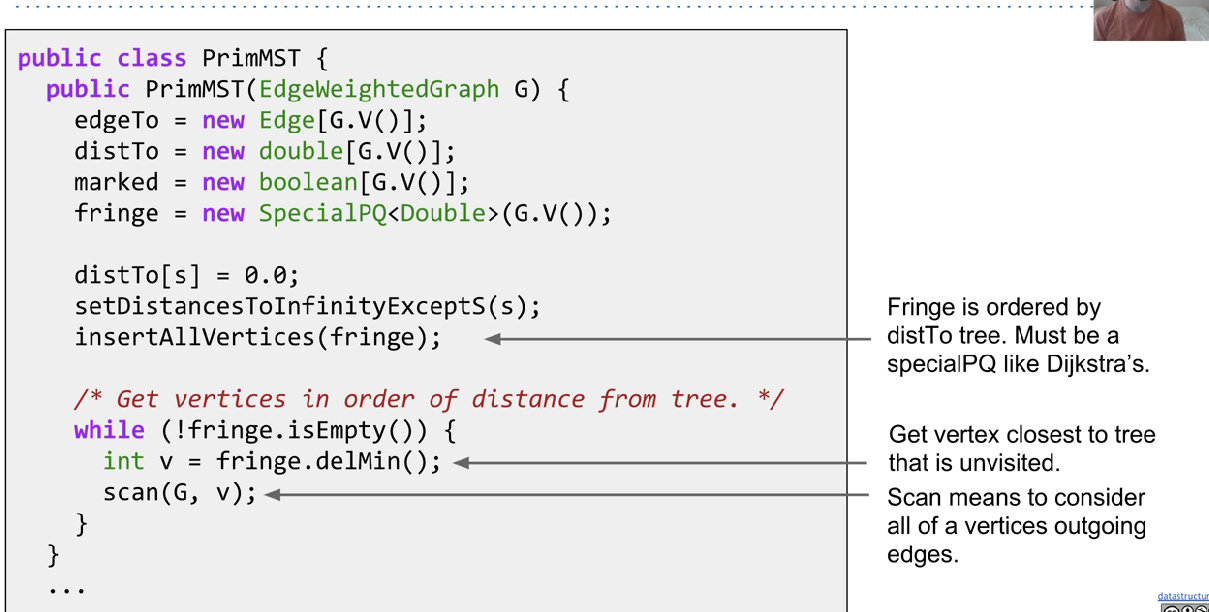1209x612 pixels.
Task: Click the setDistancesToInfinityExceptS(s) call
Action: (307, 306)
